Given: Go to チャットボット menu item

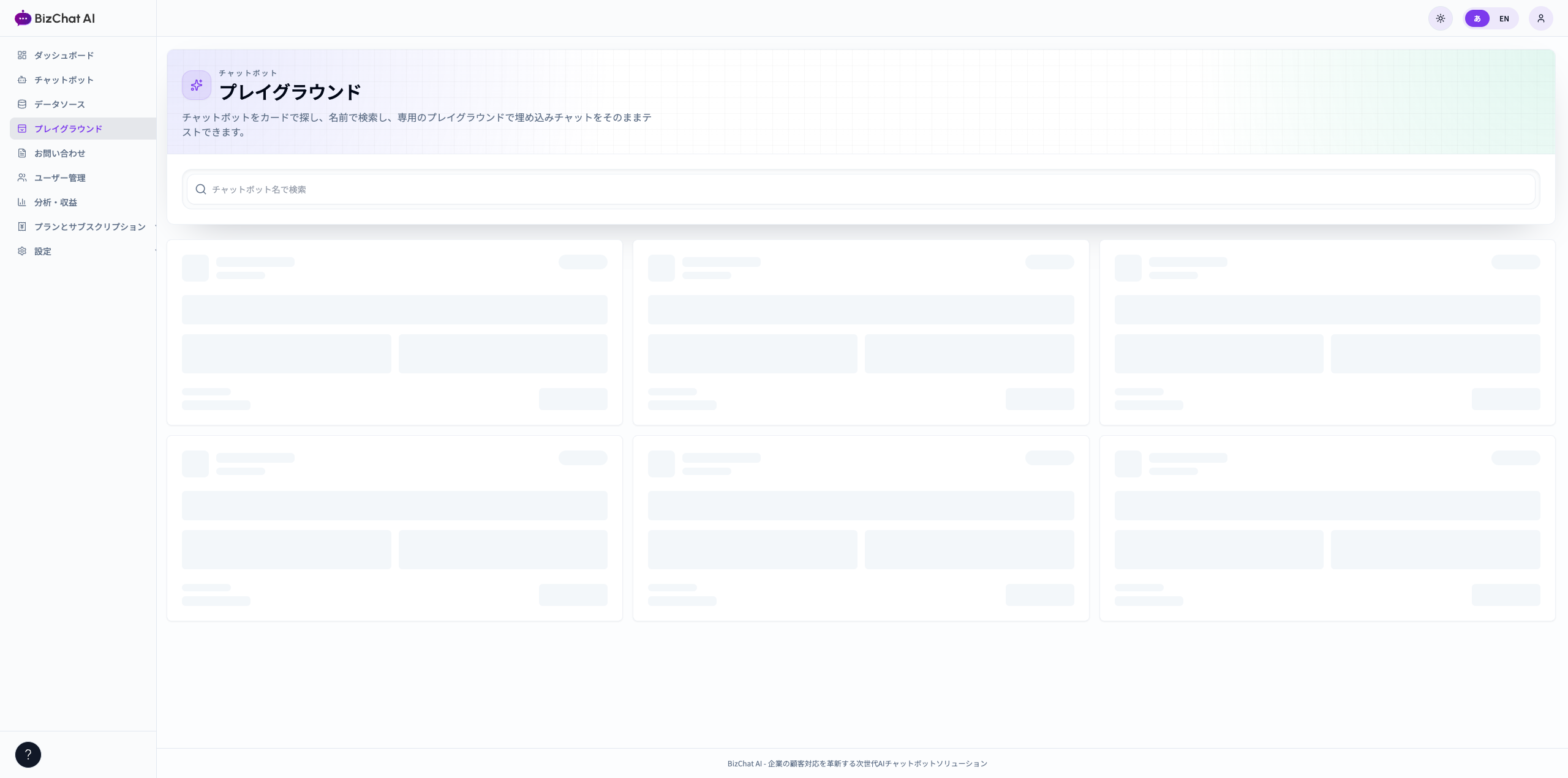Looking at the screenshot, I should click(x=83, y=80).
